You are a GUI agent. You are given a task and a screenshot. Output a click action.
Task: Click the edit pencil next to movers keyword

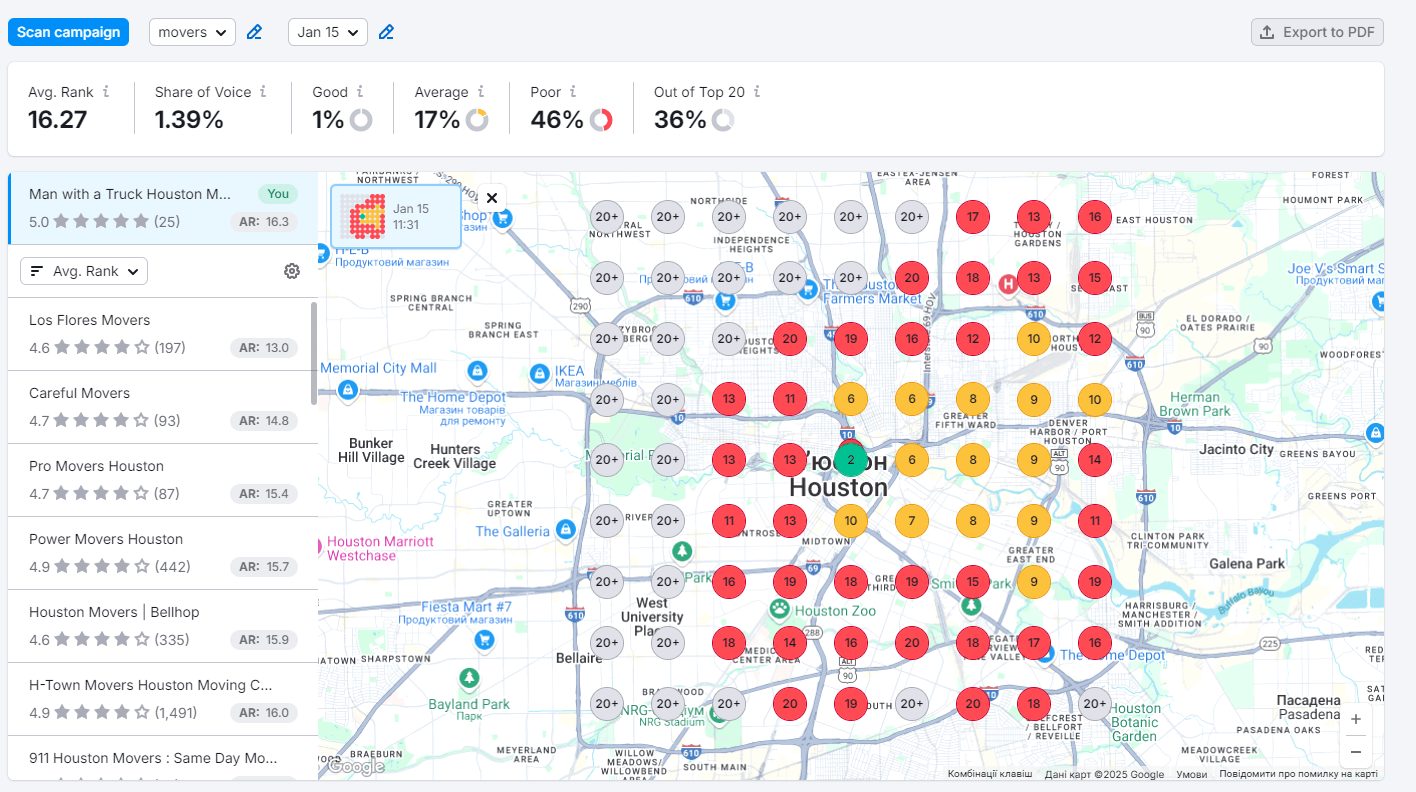[254, 32]
